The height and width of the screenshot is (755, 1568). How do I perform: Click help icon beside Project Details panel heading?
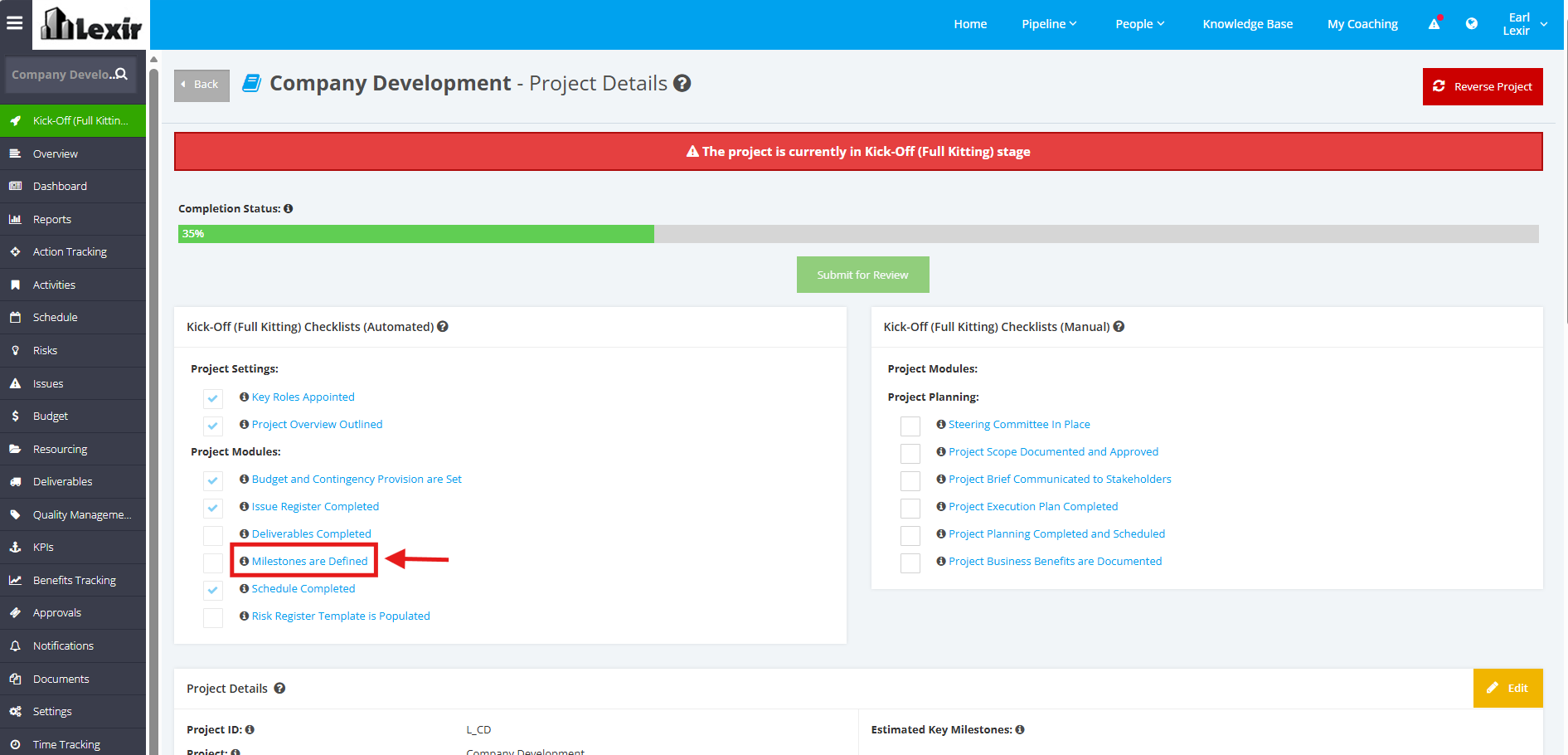(x=279, y=688)
